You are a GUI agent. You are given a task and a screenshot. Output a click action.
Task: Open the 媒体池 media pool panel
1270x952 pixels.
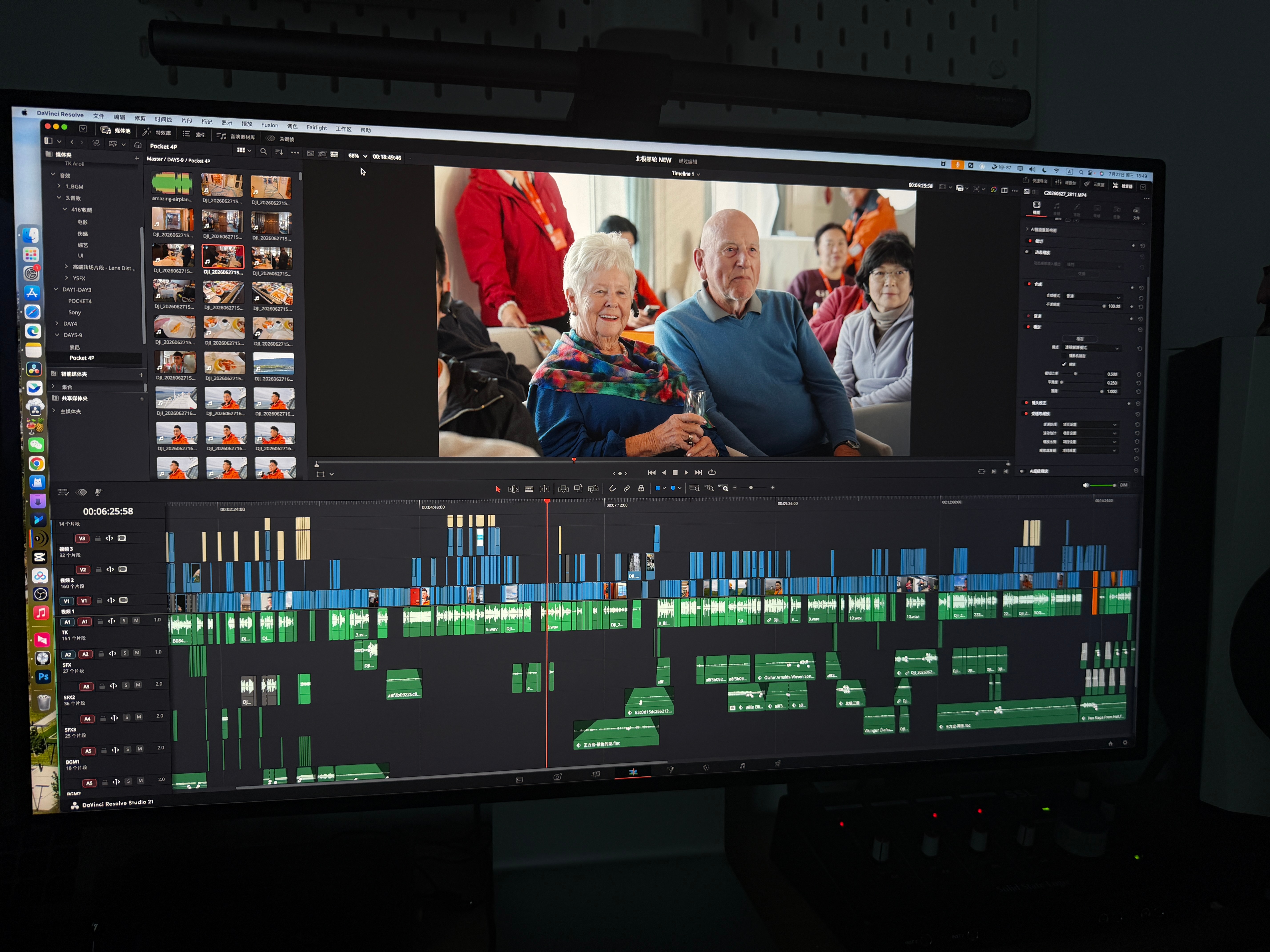click(115, 130)
